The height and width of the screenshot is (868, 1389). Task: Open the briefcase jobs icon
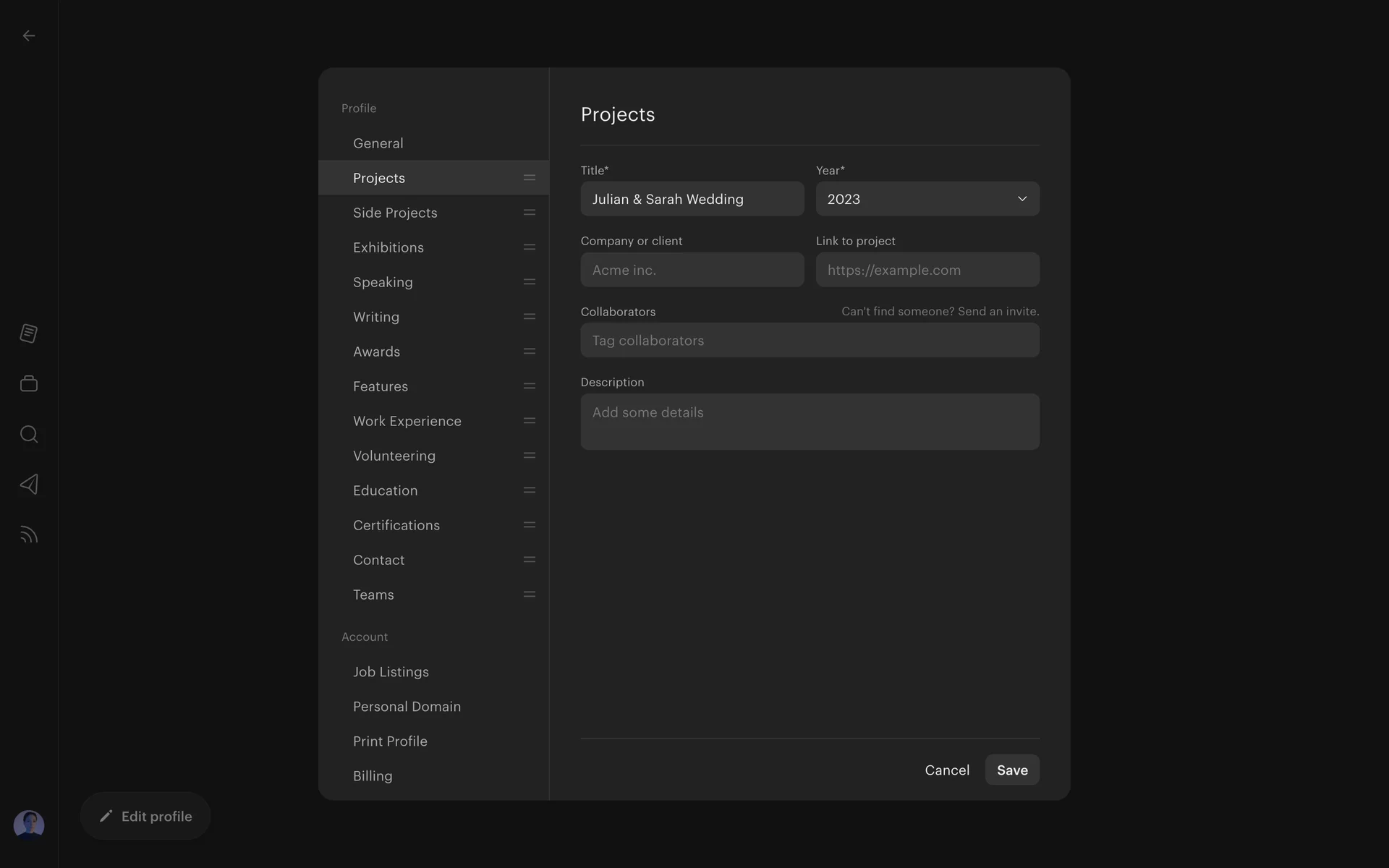[x=29, y=383]
